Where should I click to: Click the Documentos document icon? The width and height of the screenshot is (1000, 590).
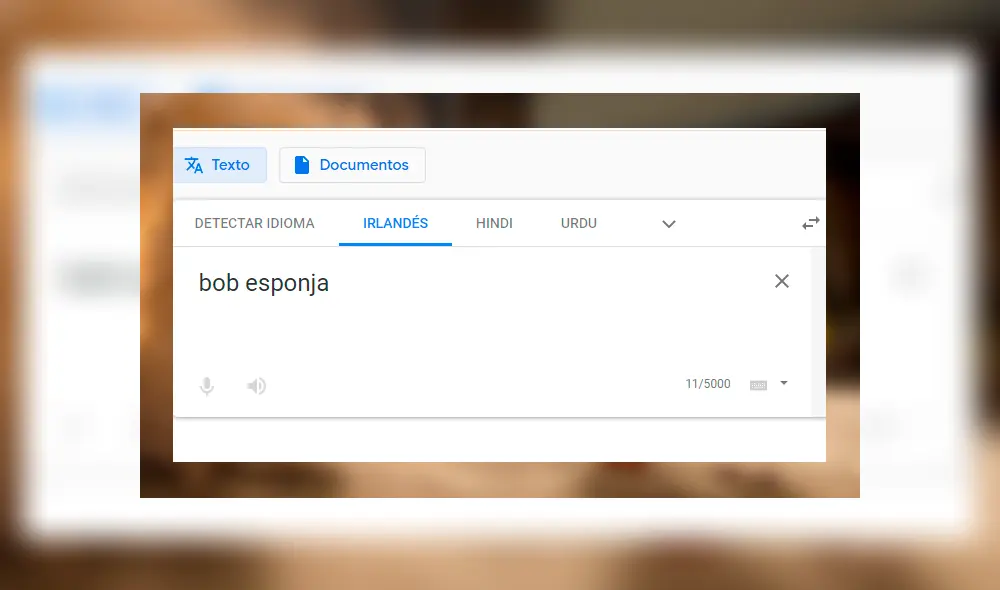tap(303, 164)
